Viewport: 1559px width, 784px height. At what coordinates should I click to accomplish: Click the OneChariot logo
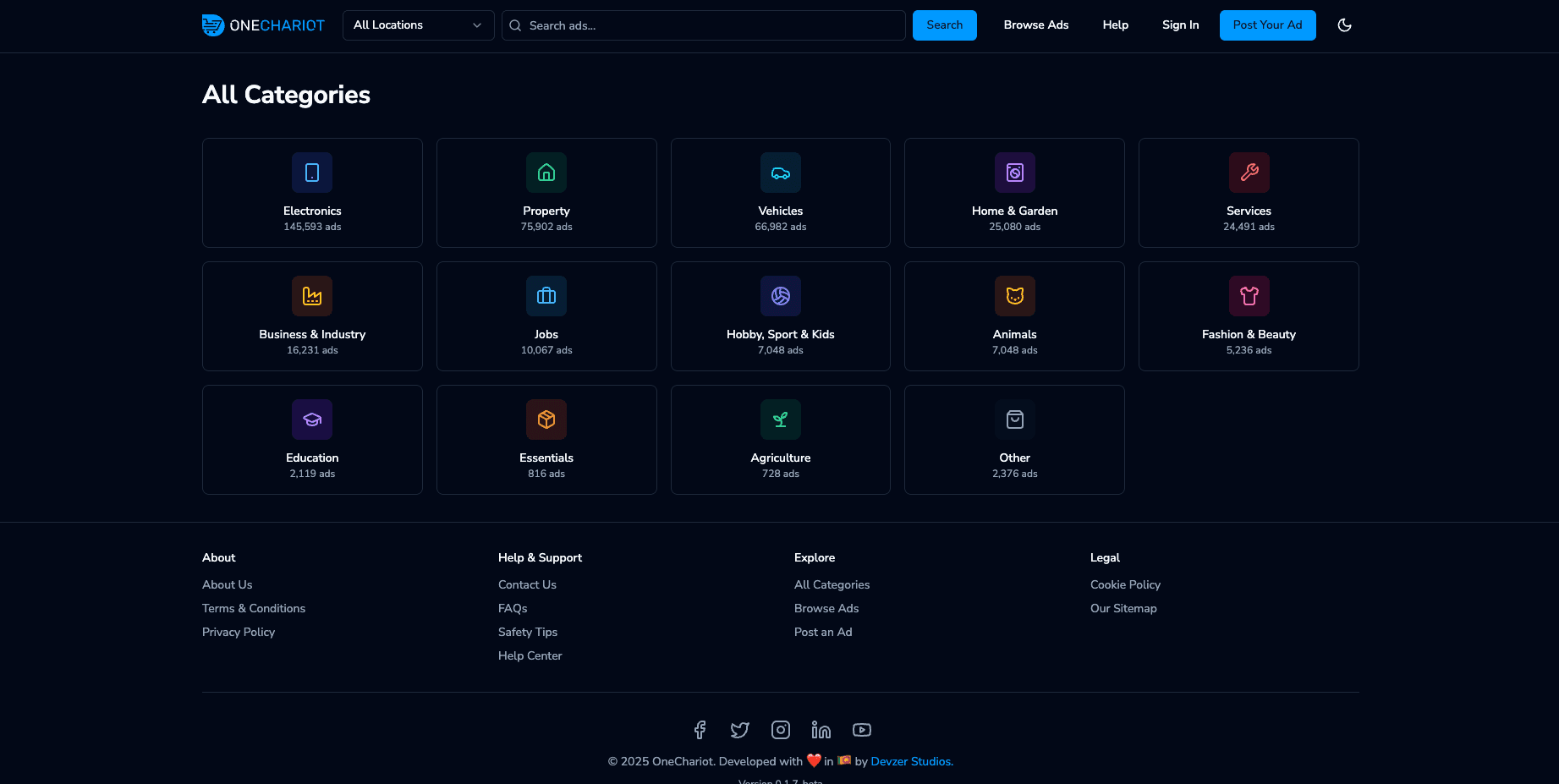pyautogui.click(x=263, y=25)
